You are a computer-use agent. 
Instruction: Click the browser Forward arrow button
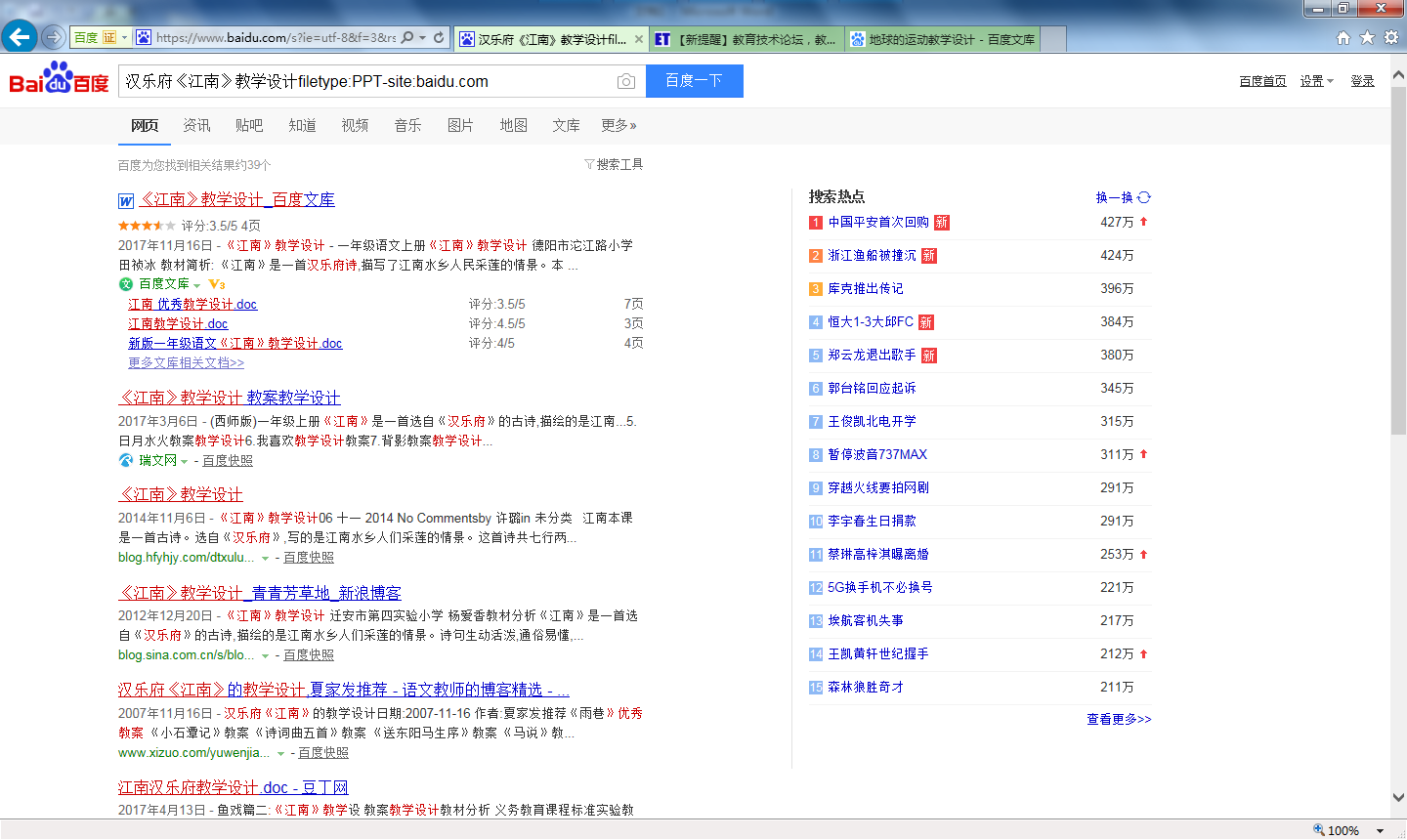(54, 38)
